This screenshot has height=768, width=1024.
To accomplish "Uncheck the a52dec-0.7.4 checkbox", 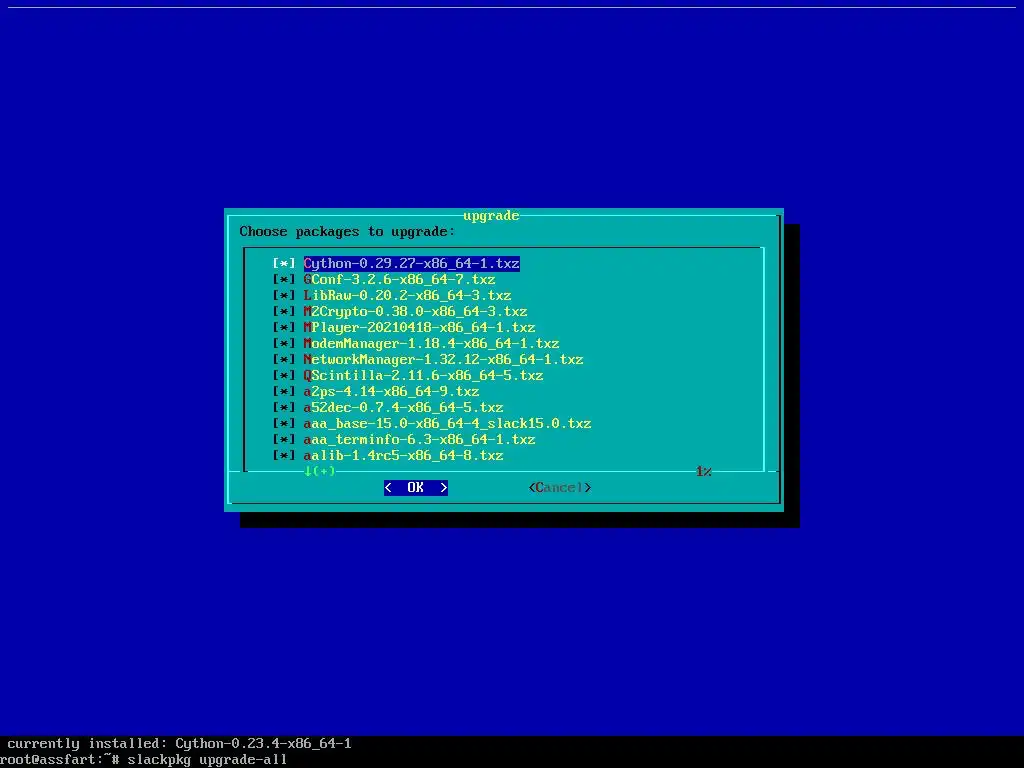I will point(284,408).
